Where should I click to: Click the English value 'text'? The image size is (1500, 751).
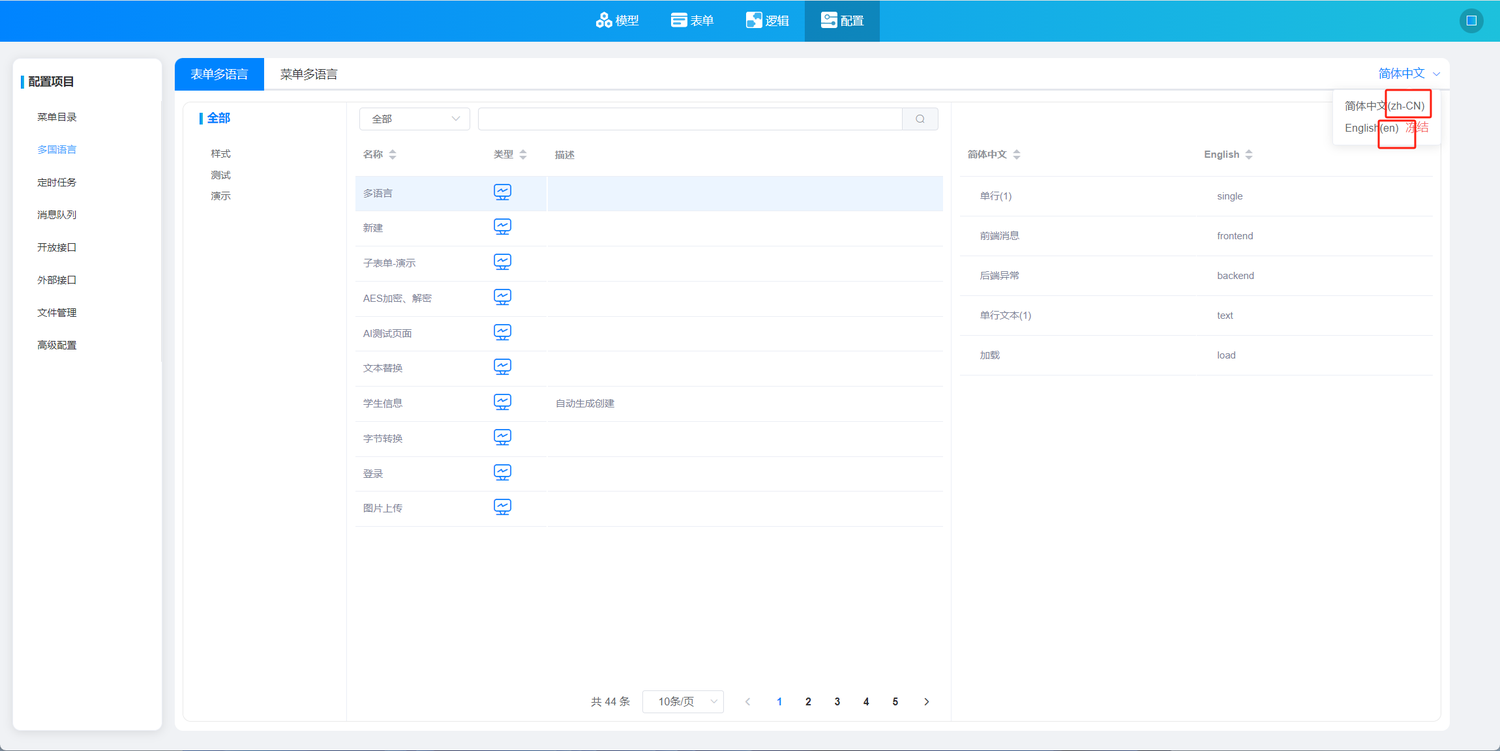(x=1225, y=316)
